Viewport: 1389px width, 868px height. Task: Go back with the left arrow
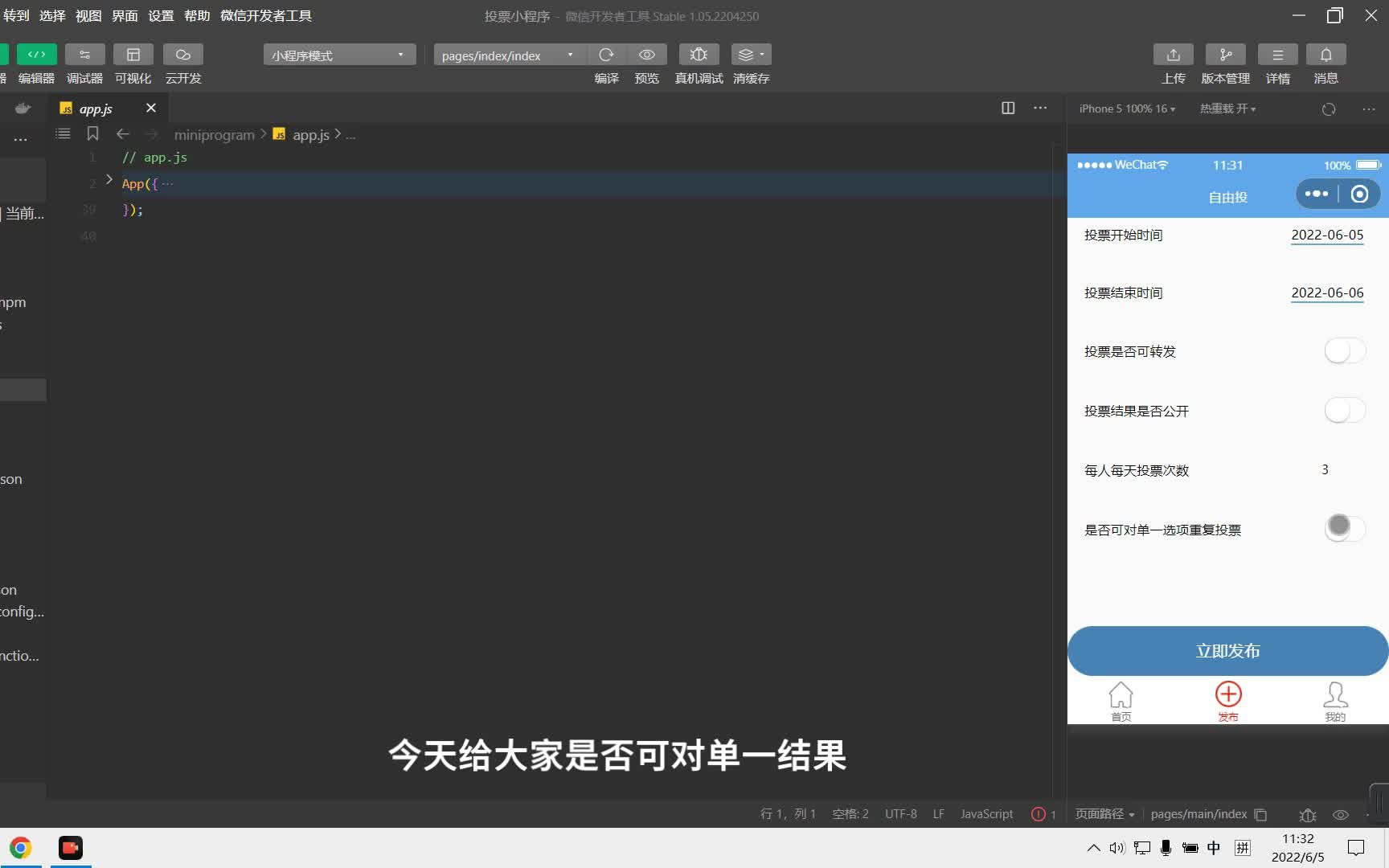coord(122,134)
